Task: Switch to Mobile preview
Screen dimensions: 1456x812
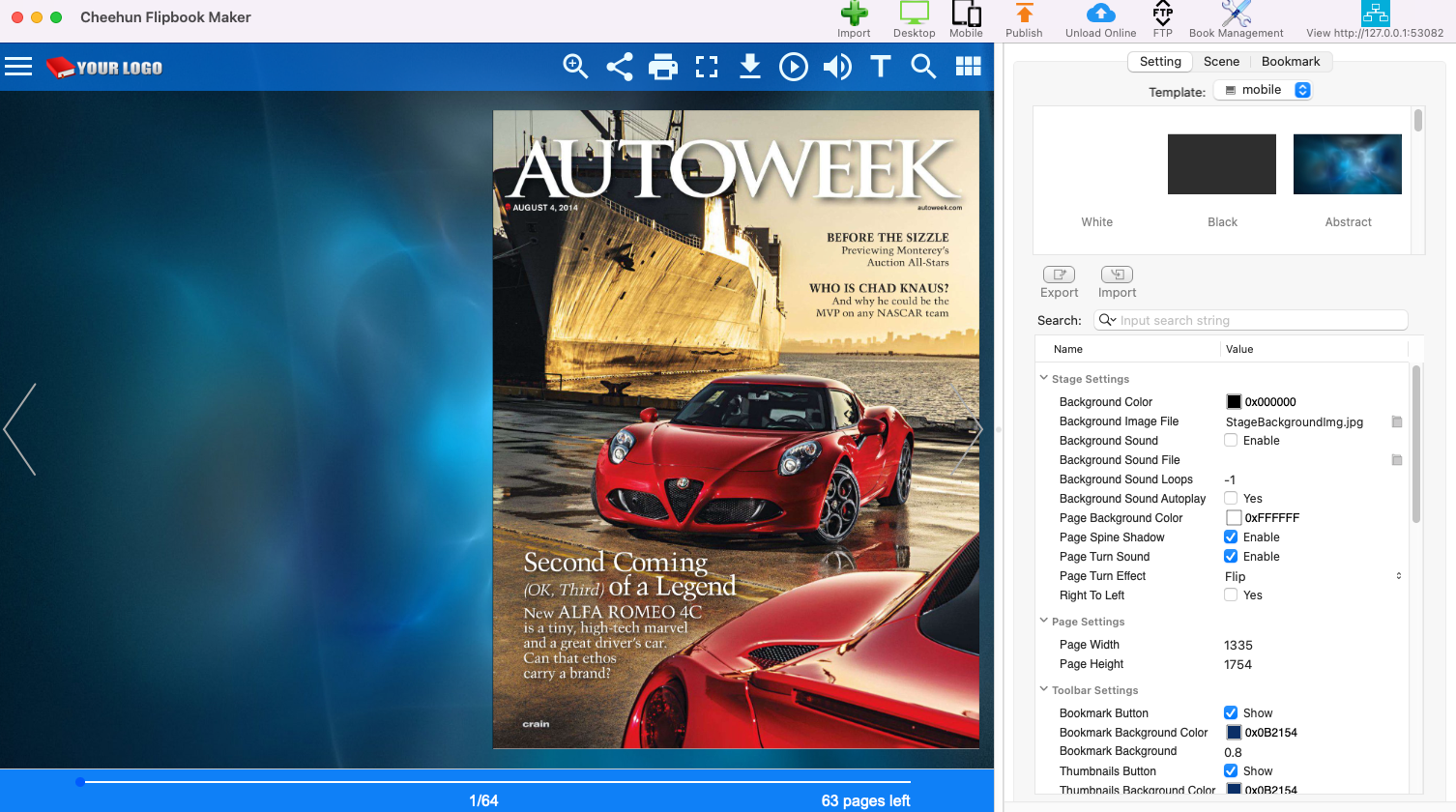Action: click(x=966, y=19)
